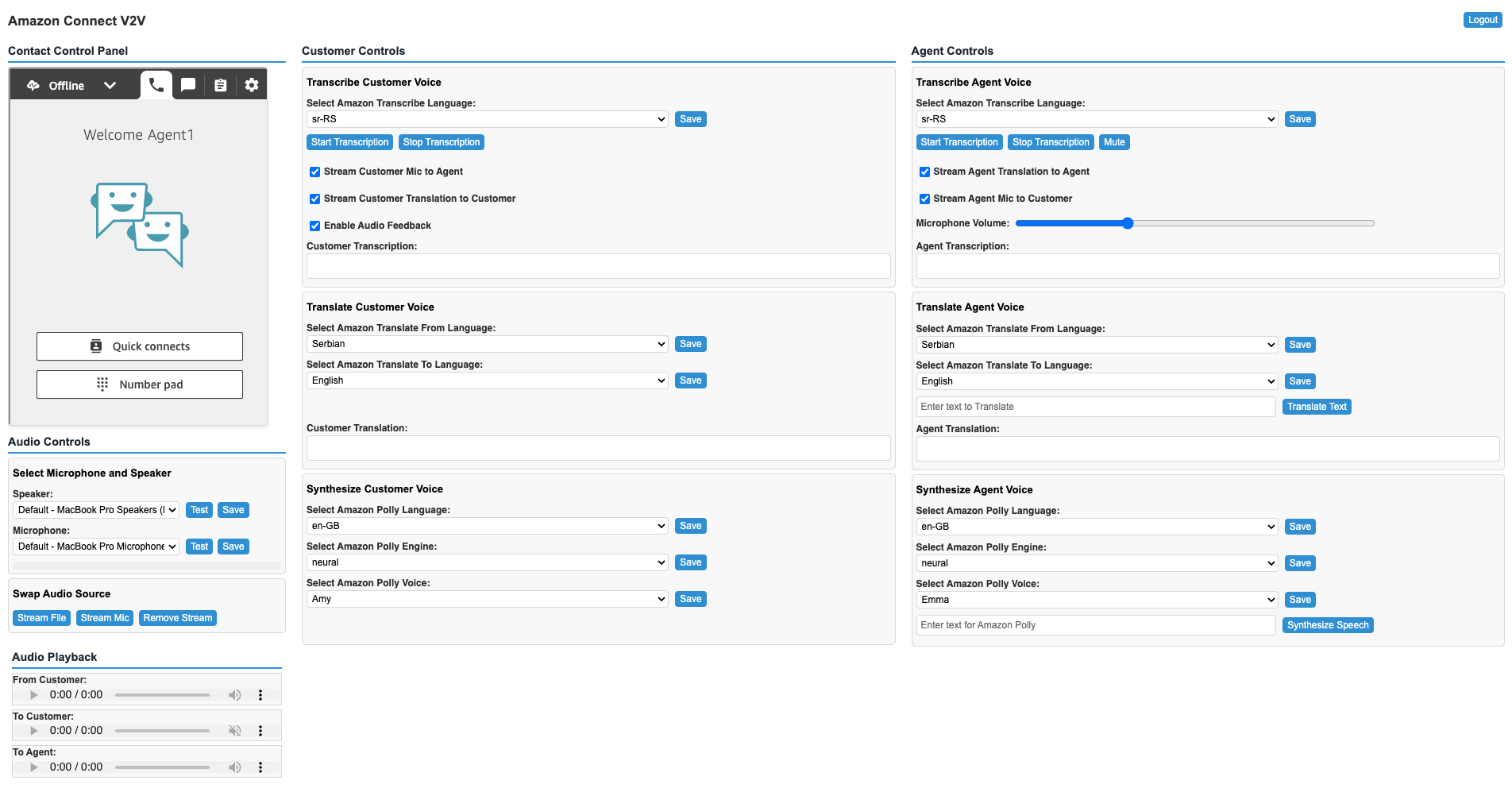Unmute the To Customer audio volume icon
Viewport: 1512px width, 788px height.
[235, 731]
